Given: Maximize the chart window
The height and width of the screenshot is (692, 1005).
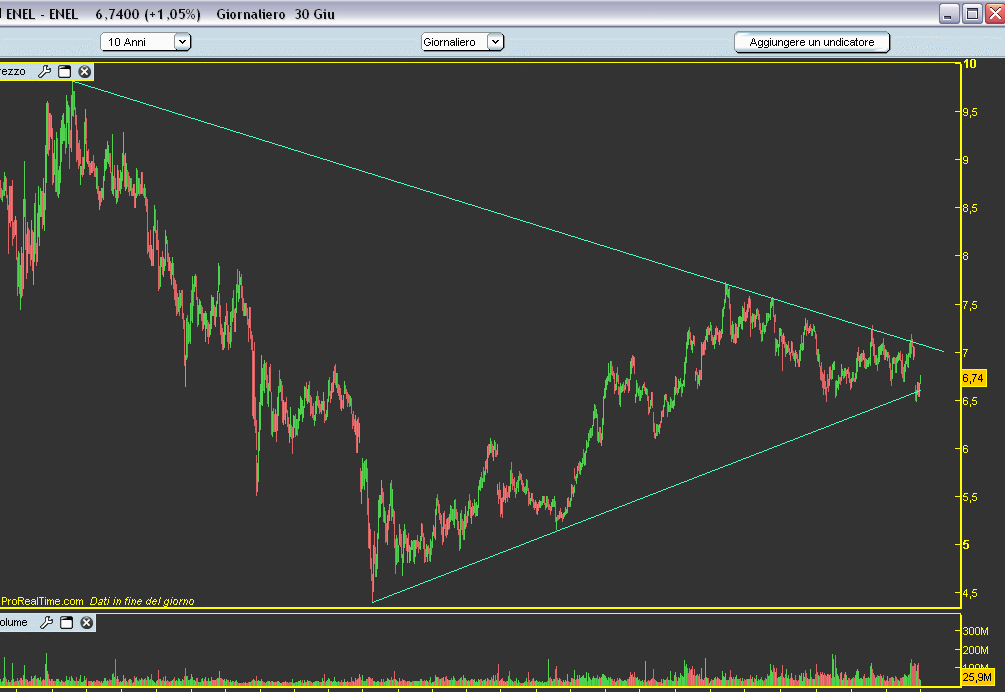Looking at the screenshot, I should pos(972,13).
